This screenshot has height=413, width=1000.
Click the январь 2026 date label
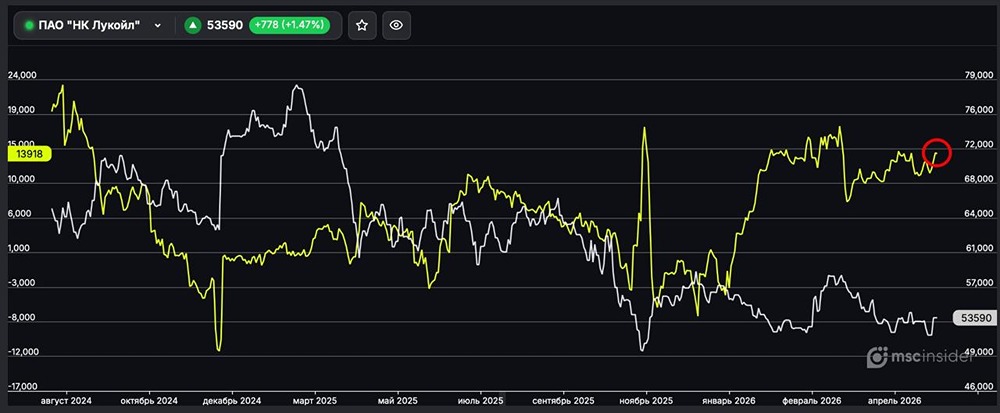point(728,401)
